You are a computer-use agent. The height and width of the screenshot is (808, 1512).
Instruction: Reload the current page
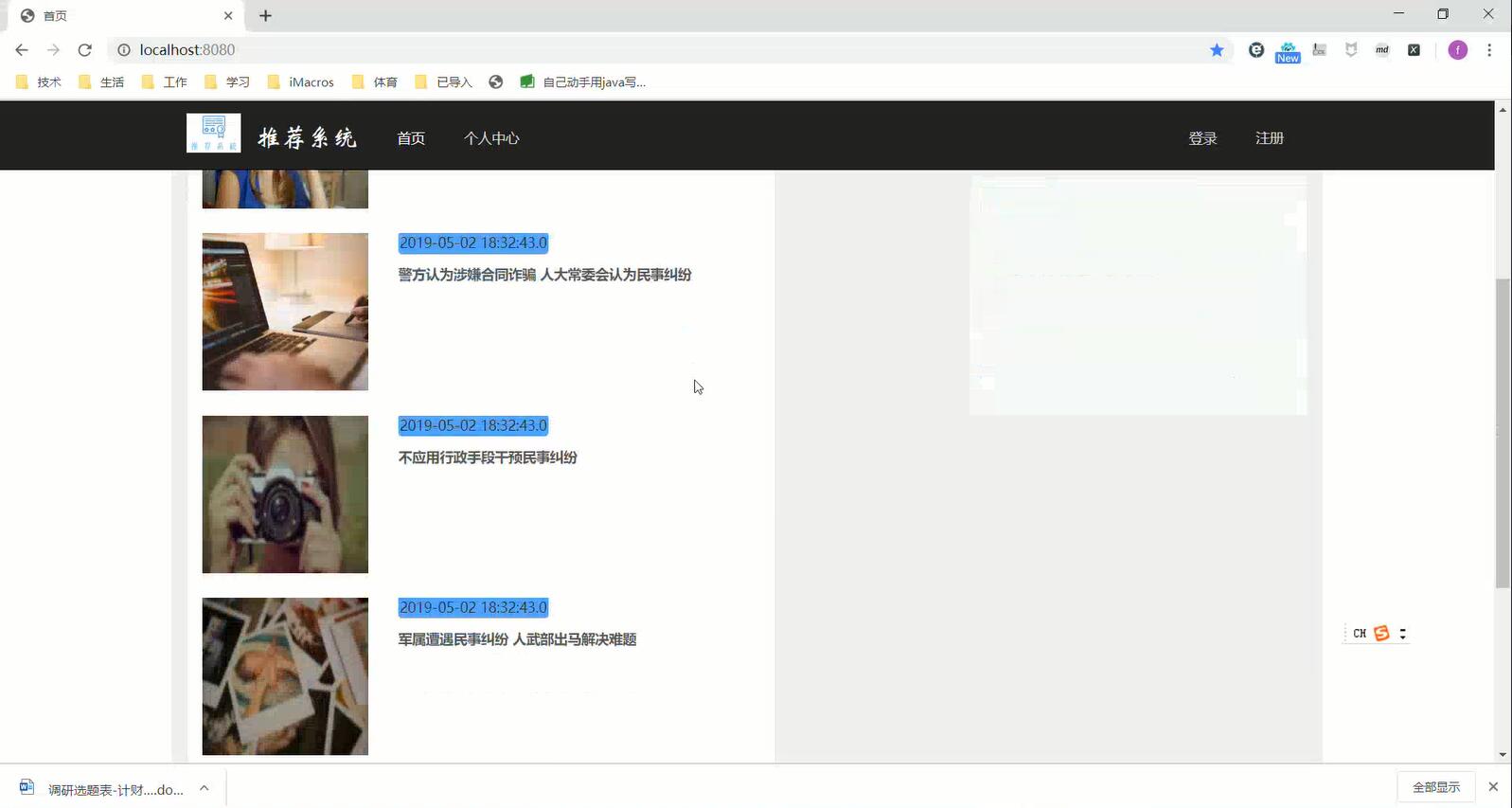(85, 50)
